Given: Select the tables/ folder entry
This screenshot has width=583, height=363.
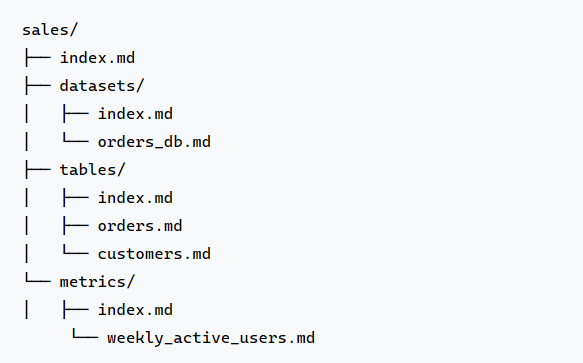Looking at the screenshot, I should (x=93, y=170).
